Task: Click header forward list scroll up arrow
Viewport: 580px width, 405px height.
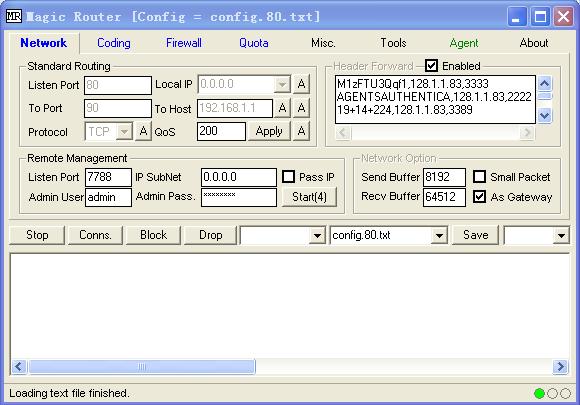Action: [x=544, y=83]
